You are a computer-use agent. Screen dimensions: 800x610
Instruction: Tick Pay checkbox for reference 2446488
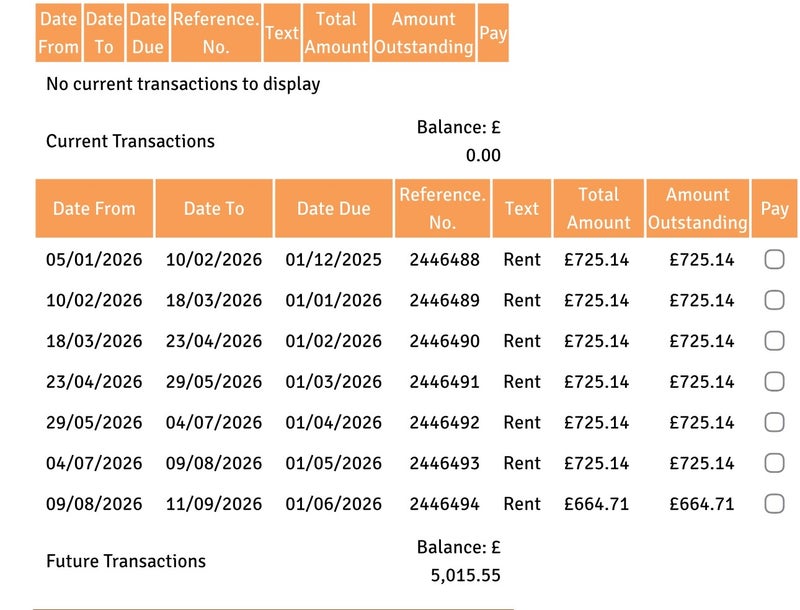(774, 260)
